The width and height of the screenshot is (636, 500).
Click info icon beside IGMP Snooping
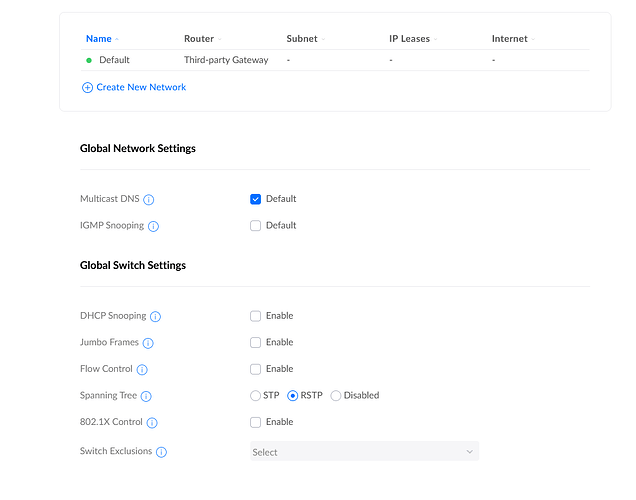[x=153, y=226]
